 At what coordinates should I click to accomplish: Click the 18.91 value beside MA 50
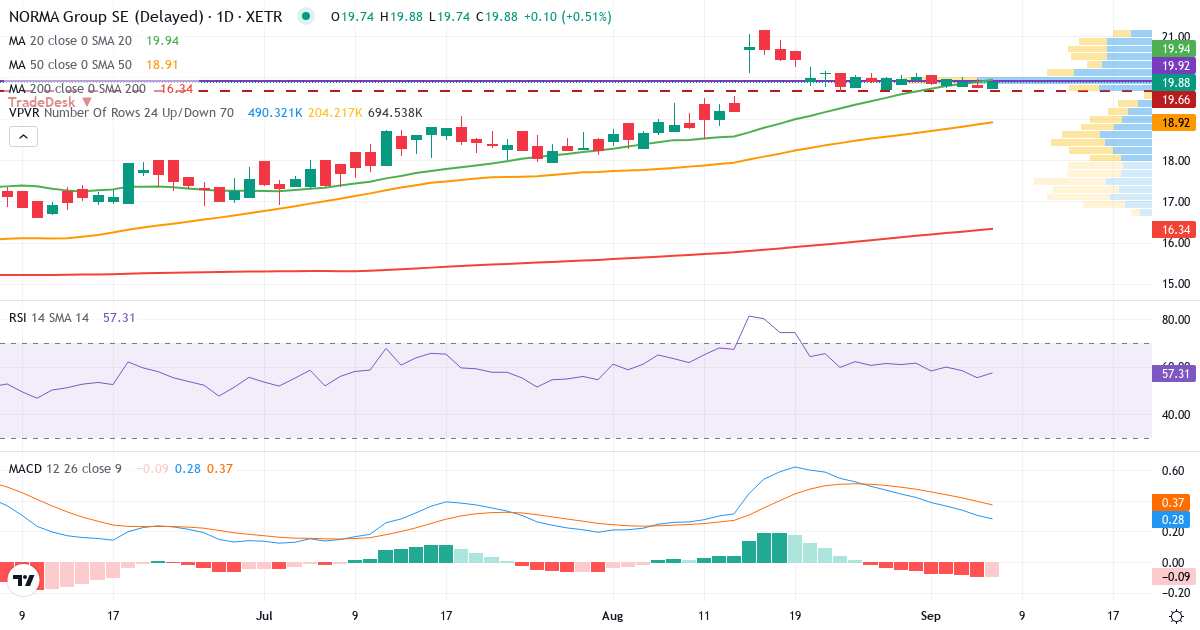[x=163, y=65]
